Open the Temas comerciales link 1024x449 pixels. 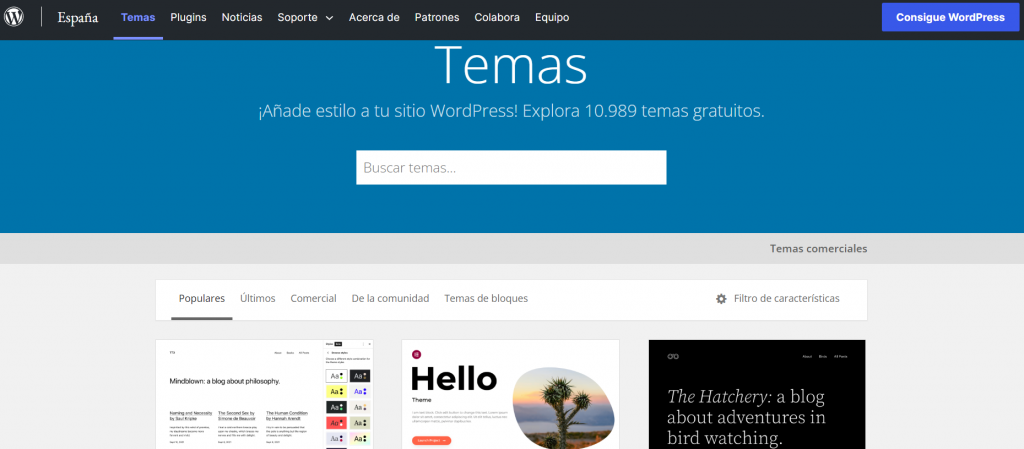point(818,249)
